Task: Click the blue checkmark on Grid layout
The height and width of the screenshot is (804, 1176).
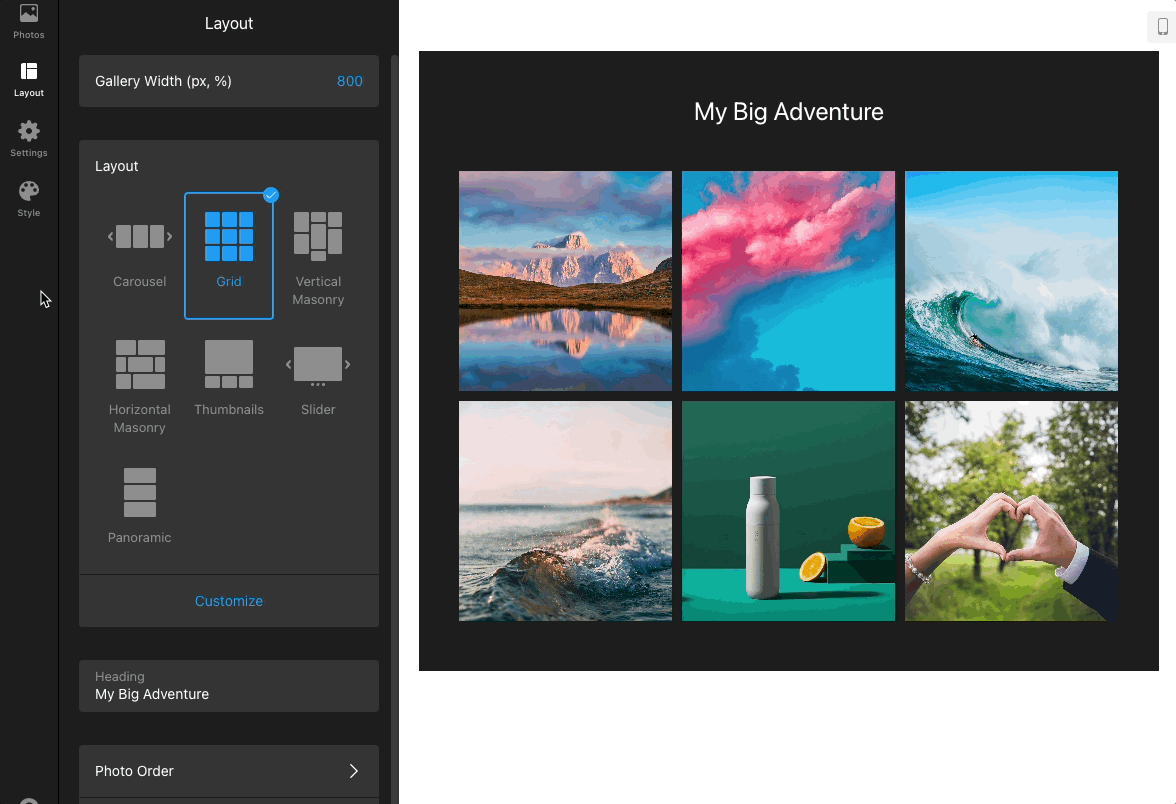Action: [272, 195]
